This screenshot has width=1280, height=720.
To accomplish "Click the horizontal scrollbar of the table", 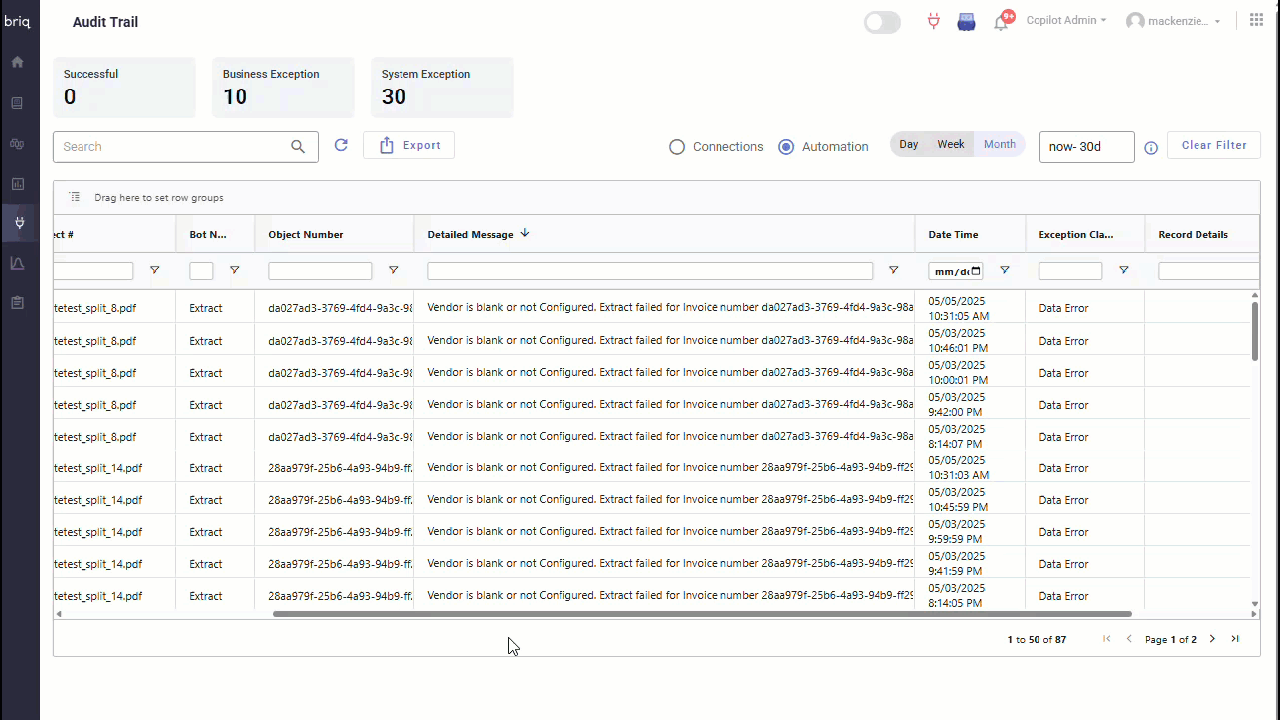I will coord(702,614).
